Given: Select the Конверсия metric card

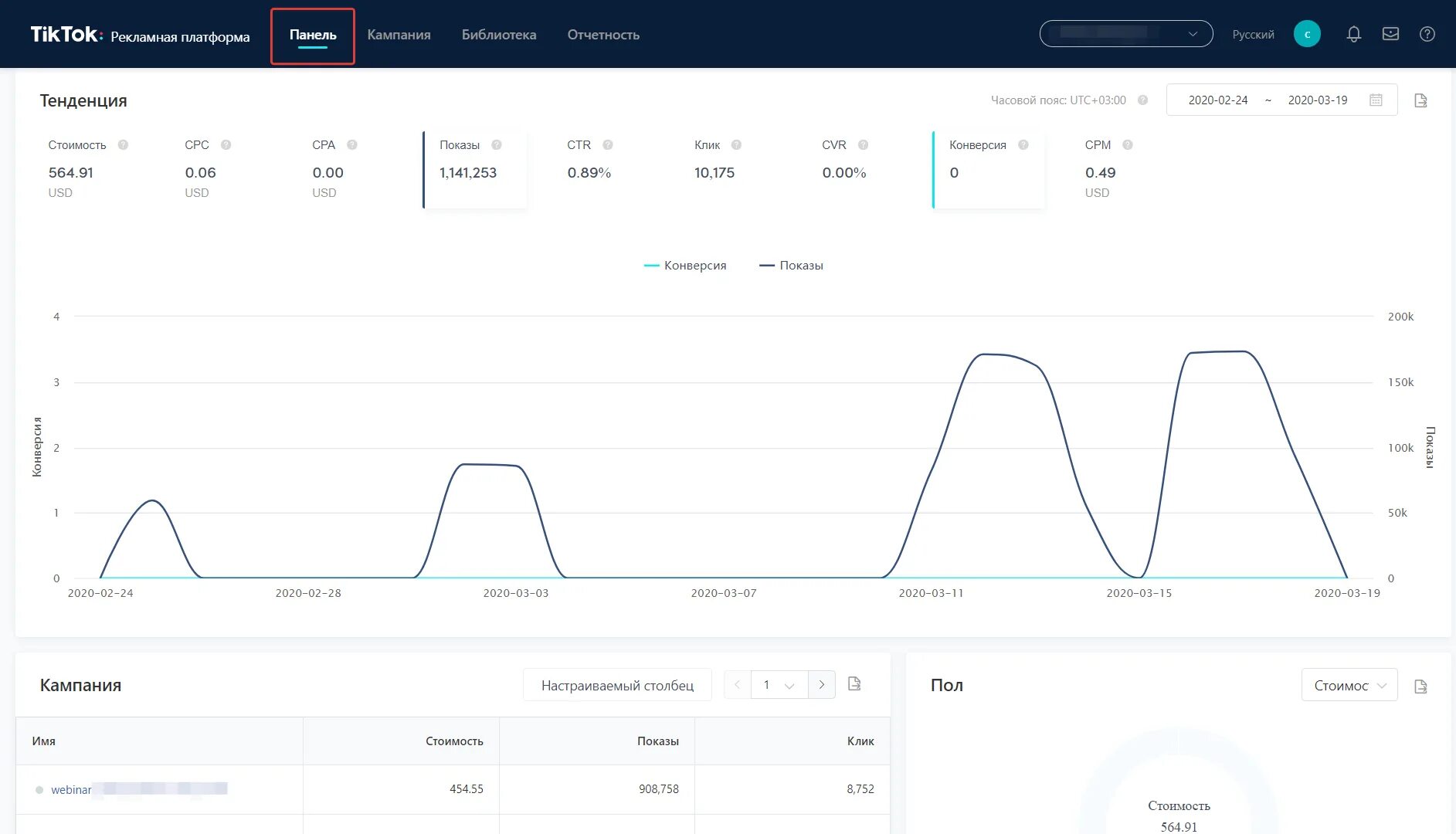Looking at the screenshot, I should tap(989, 170).
